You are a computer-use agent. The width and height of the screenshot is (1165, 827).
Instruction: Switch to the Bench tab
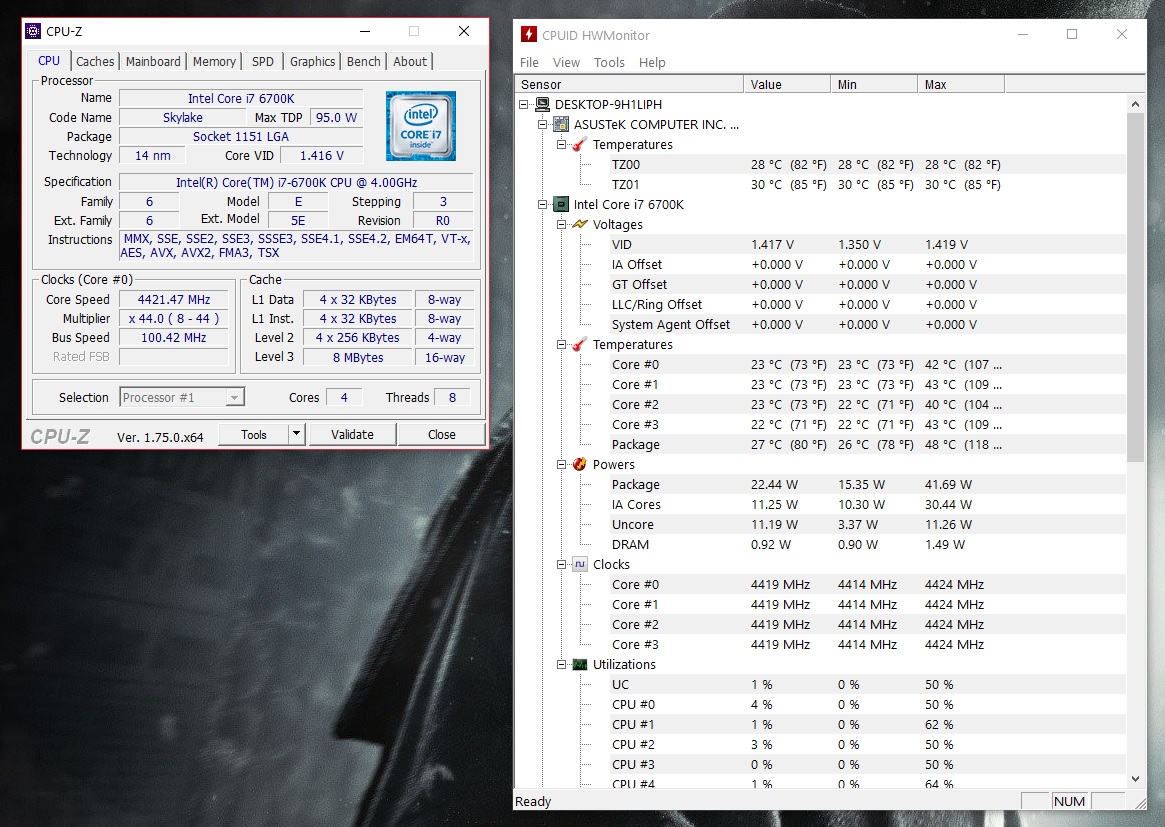pyautogui.click(x=363, y=62)
